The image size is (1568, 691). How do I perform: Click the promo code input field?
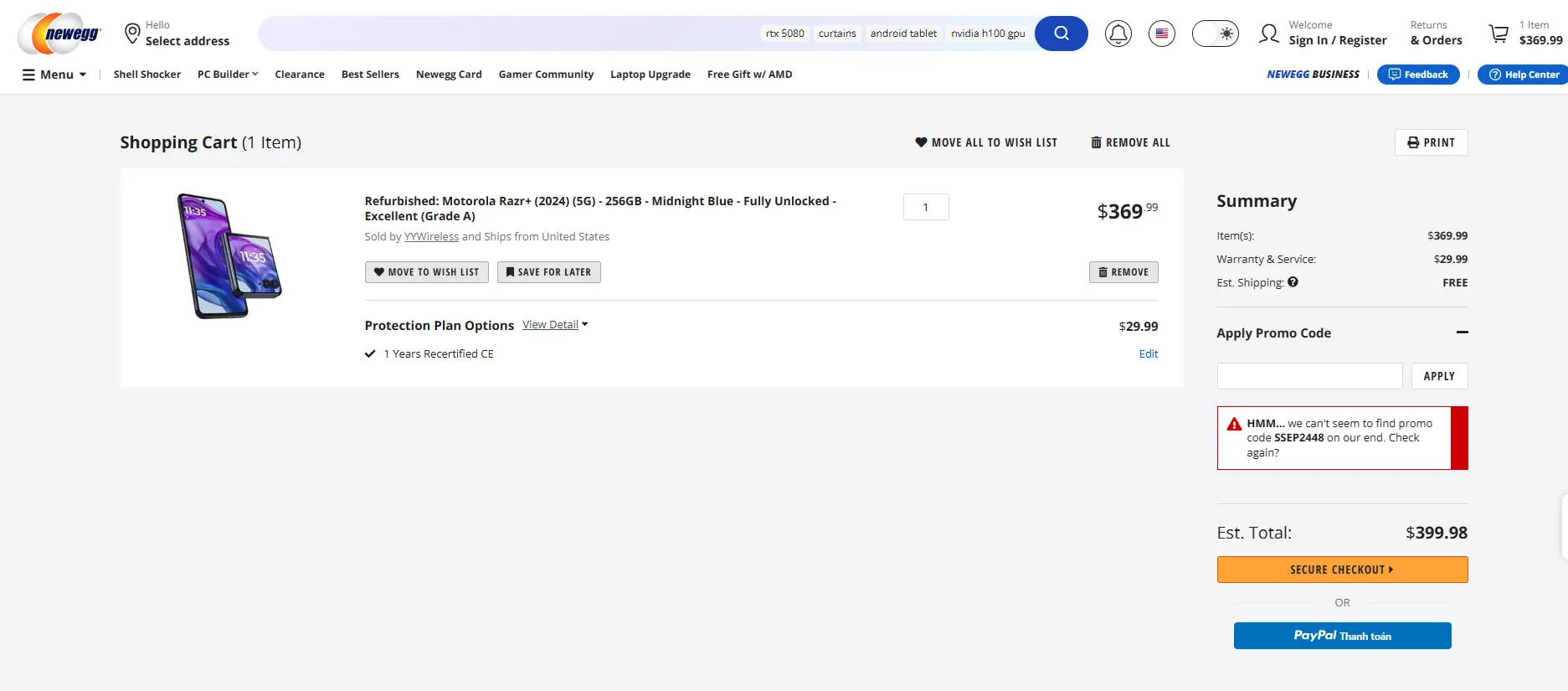[x=1309, y=376]
